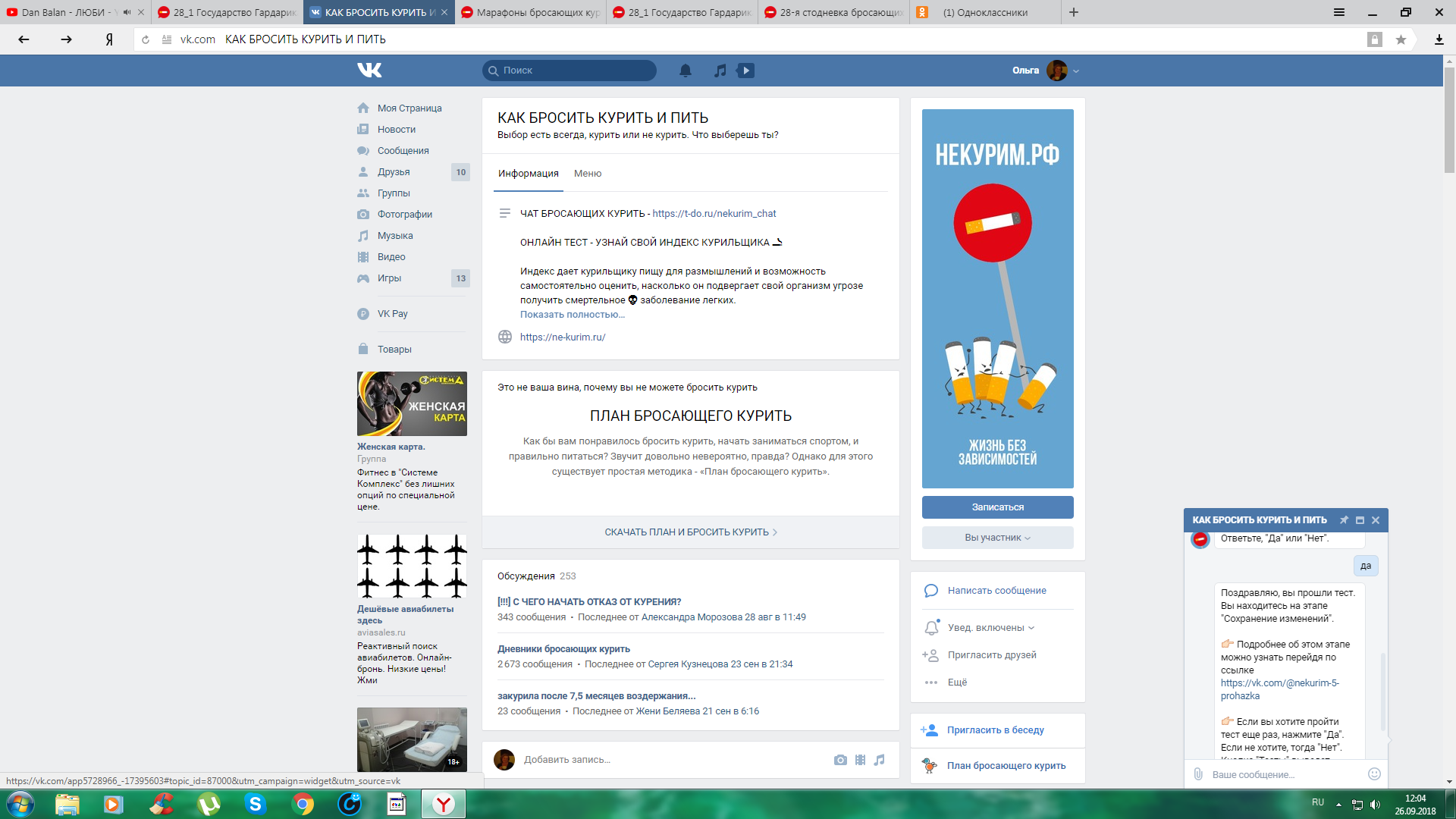The height and width of the screenshot is (819, 1456).
Task: Open Сообщения in sidebar
Action: click(403, 151)
